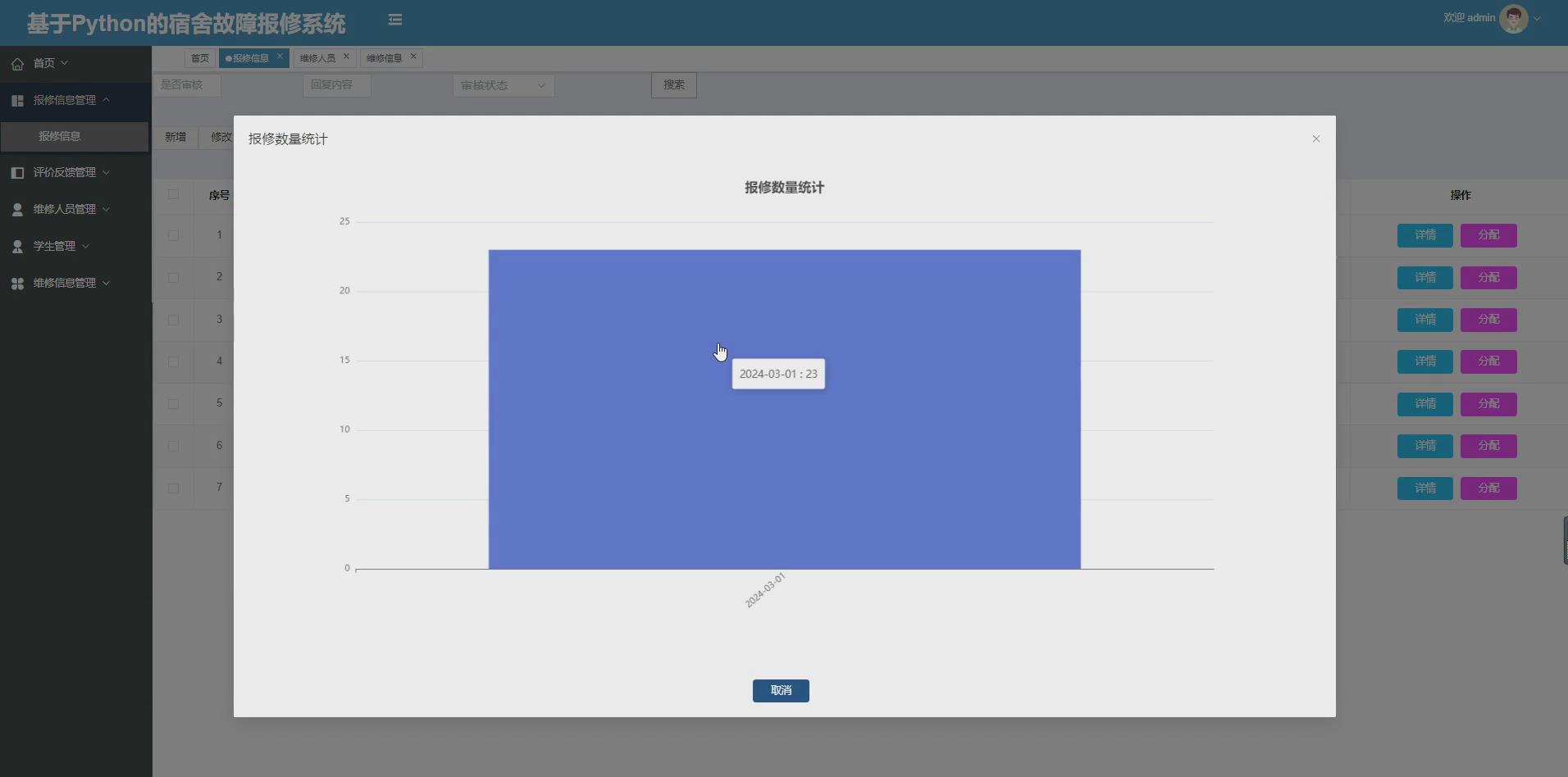1568x777 pixels.
Task: Click 分配 button in row 1
Action: 1488,235
